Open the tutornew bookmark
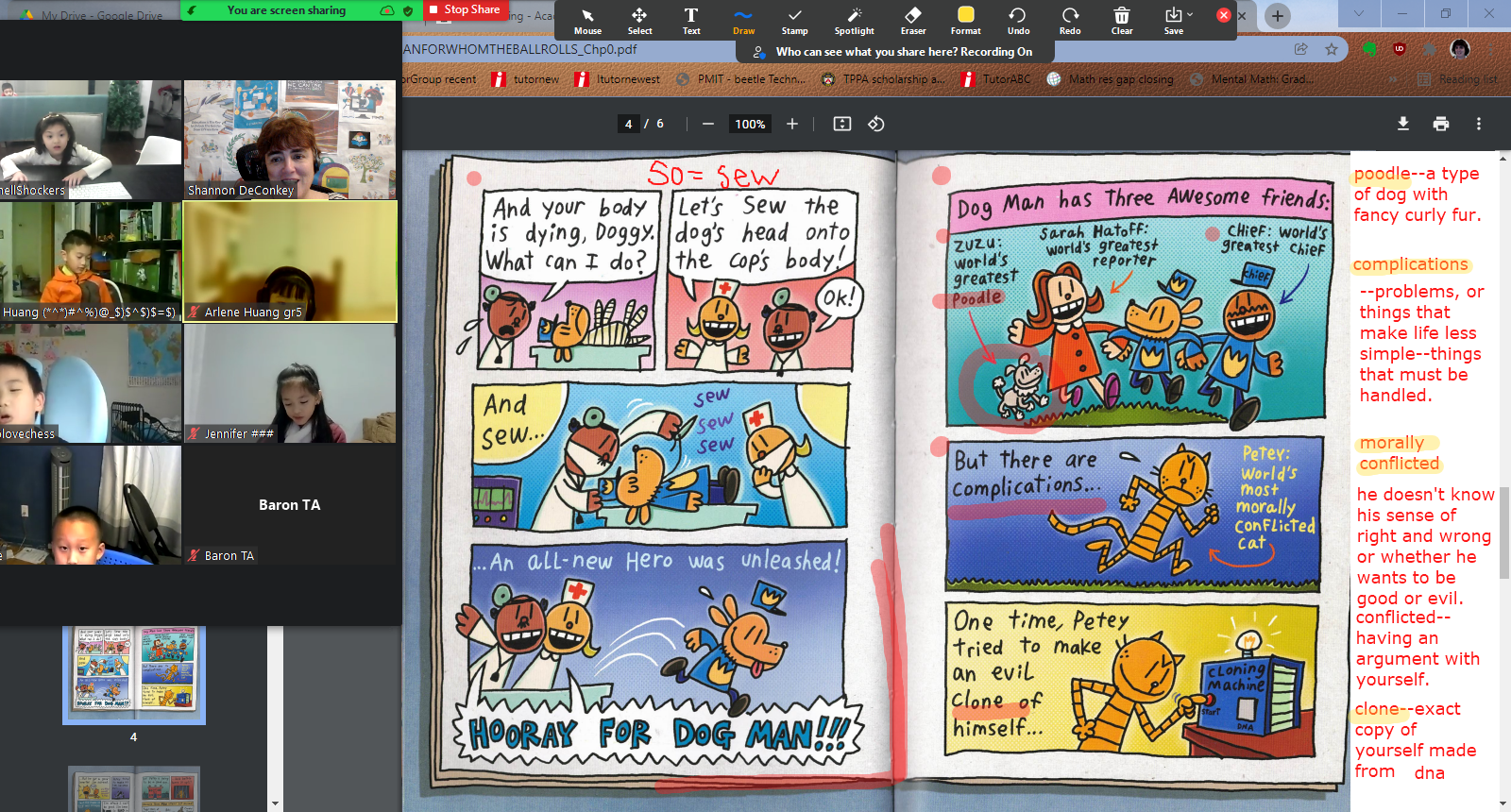Image resolution: width=1511 pixels, height=812 pixels. click(x=525, y=79)
